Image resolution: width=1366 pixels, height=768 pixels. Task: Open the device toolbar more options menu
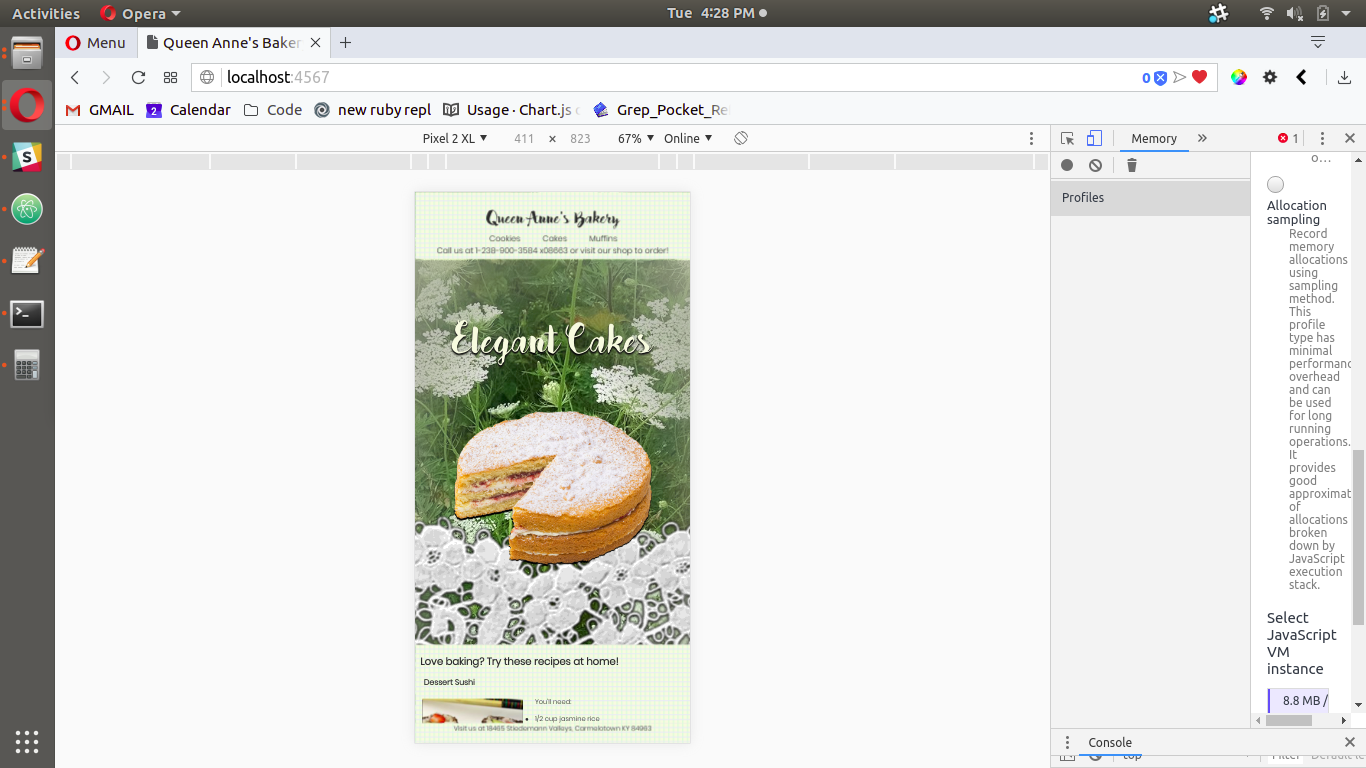point(1032,139)
